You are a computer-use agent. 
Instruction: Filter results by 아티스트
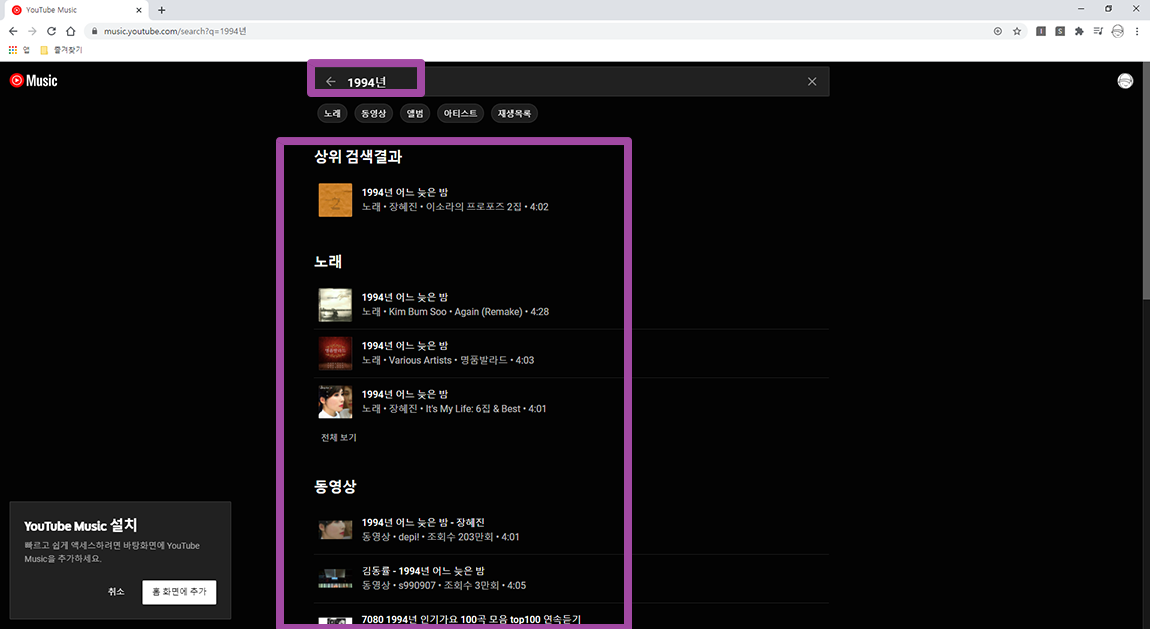pos(461,114)
